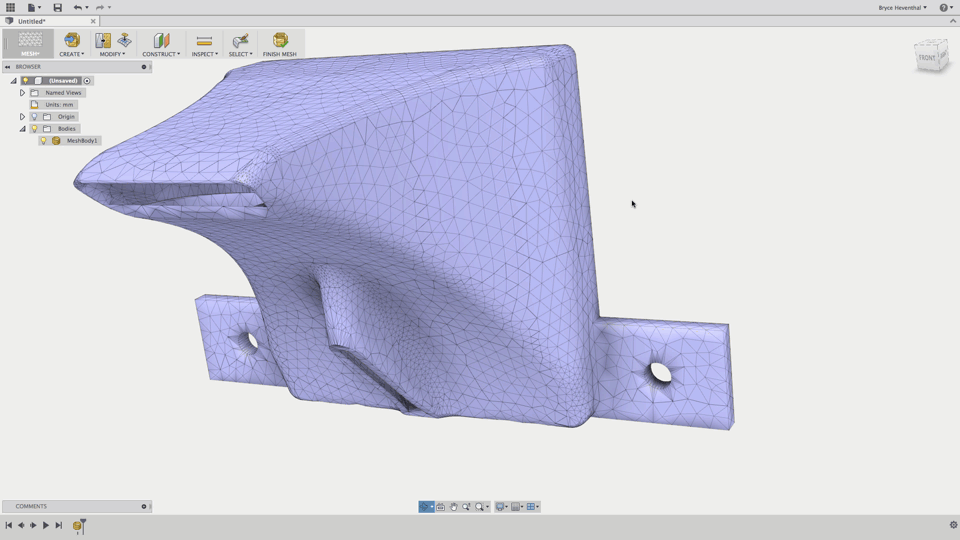Click the Construct plane icon
Viewport: 960px width, 540px height.
point(161,40)
